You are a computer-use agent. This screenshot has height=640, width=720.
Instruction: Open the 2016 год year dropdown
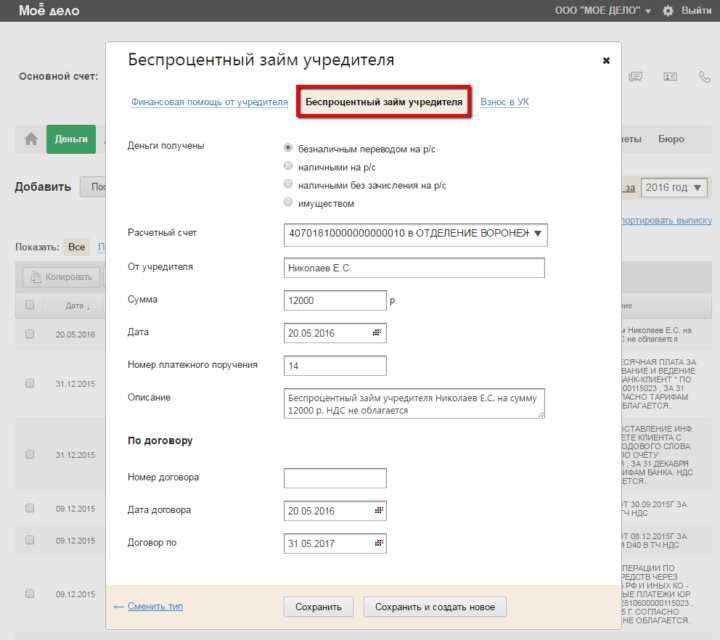click(674, 188)
